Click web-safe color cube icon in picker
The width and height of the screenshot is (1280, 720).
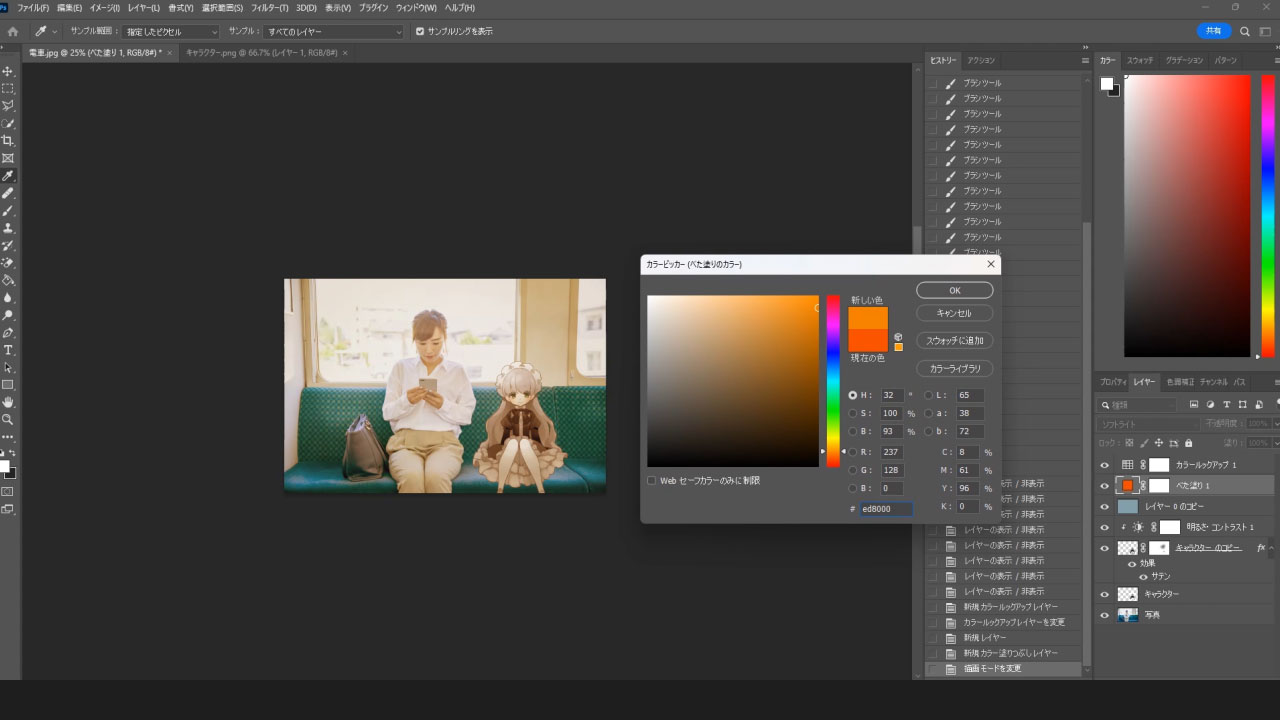pyautogui.click(x=898, y=337)
